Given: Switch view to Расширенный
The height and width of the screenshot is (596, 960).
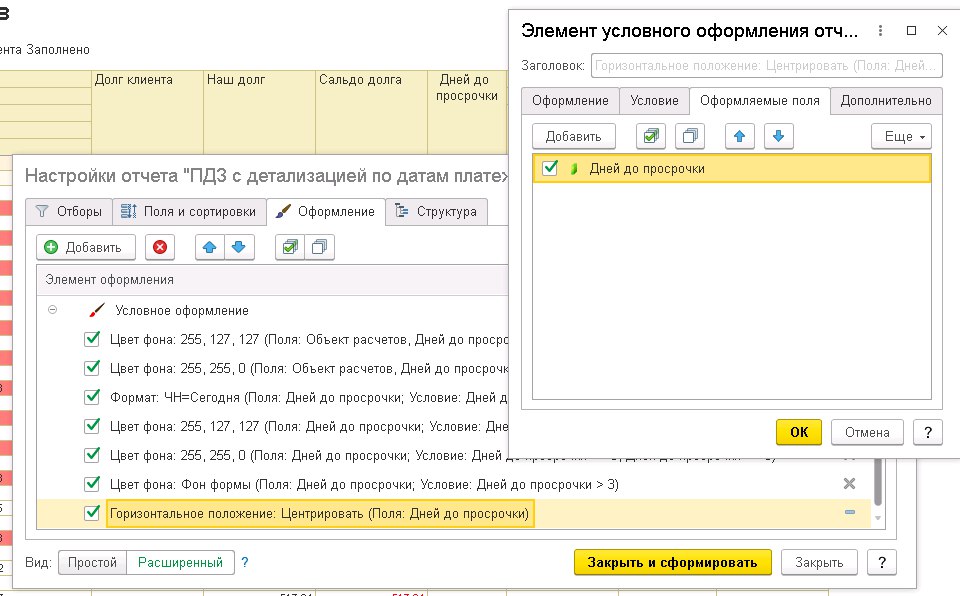Looking at the screenshot, I should 181,562.
